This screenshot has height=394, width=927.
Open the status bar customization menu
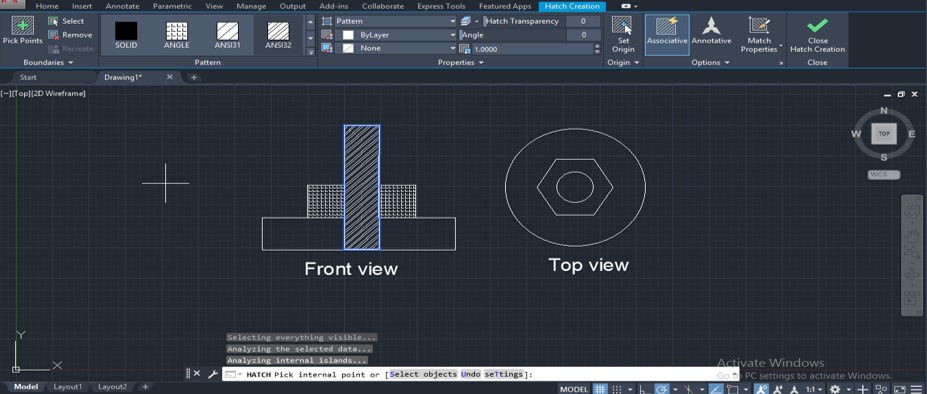point(916,389)
